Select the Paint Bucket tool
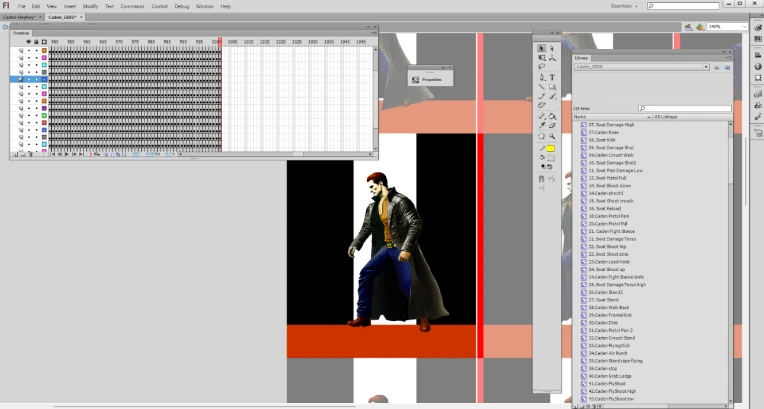Screen dimensions: 764x409 [552, 116]
